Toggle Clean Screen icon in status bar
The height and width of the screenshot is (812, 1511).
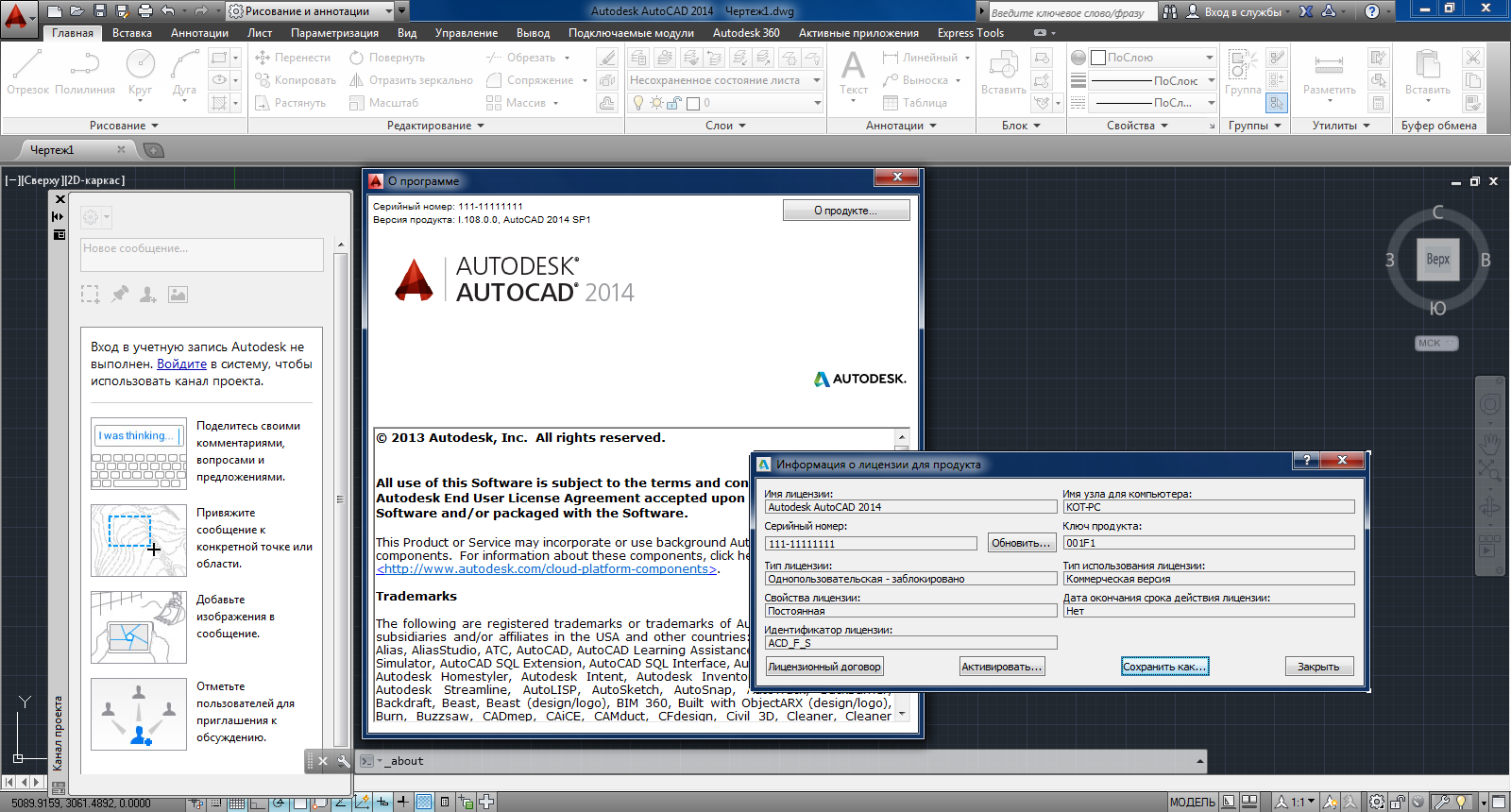pyautogui.click(x=1501, y=803)
